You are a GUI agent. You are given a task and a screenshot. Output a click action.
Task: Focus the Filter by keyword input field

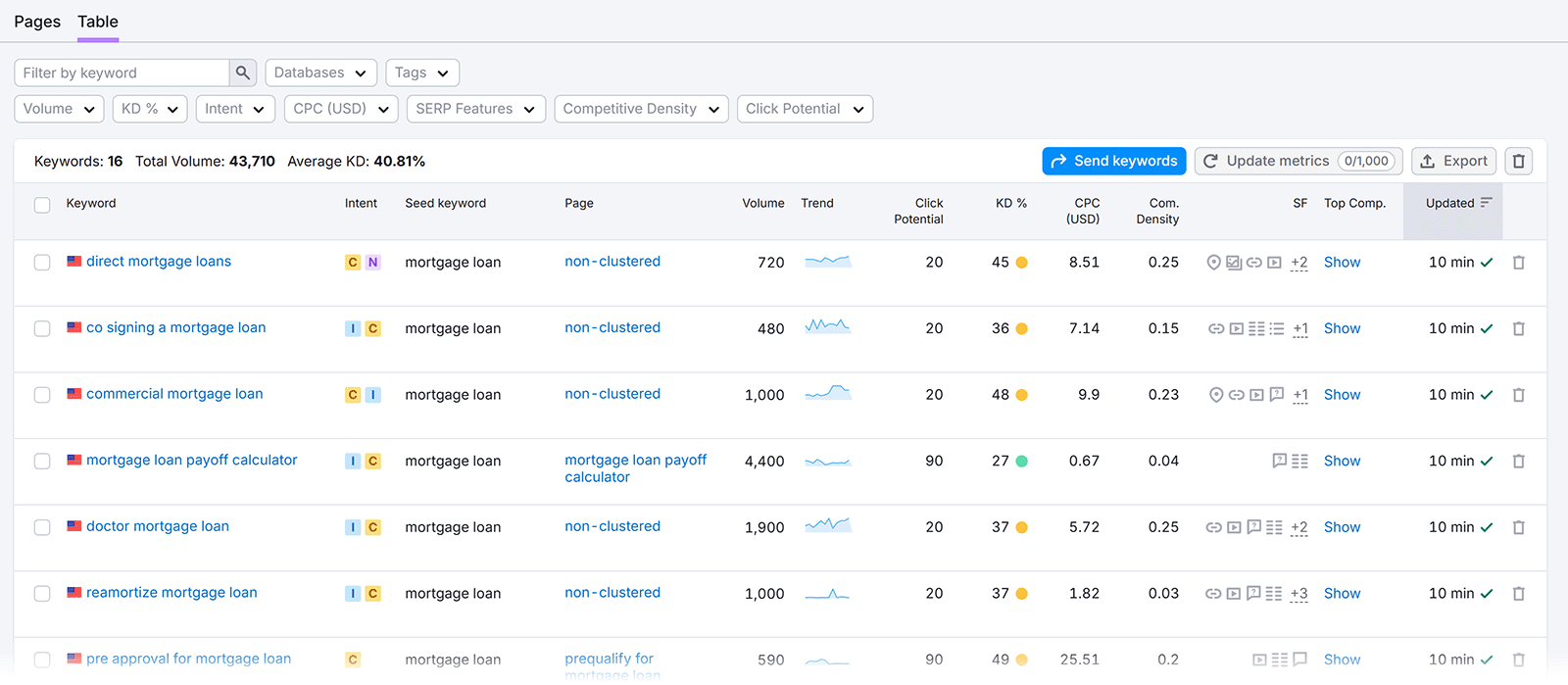click(122, 73)
